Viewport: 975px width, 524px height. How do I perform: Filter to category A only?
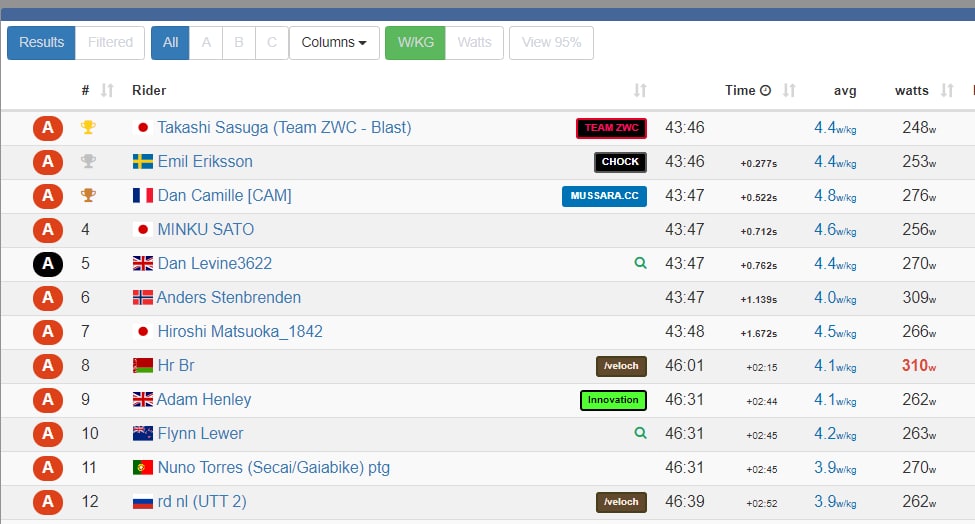206,43
